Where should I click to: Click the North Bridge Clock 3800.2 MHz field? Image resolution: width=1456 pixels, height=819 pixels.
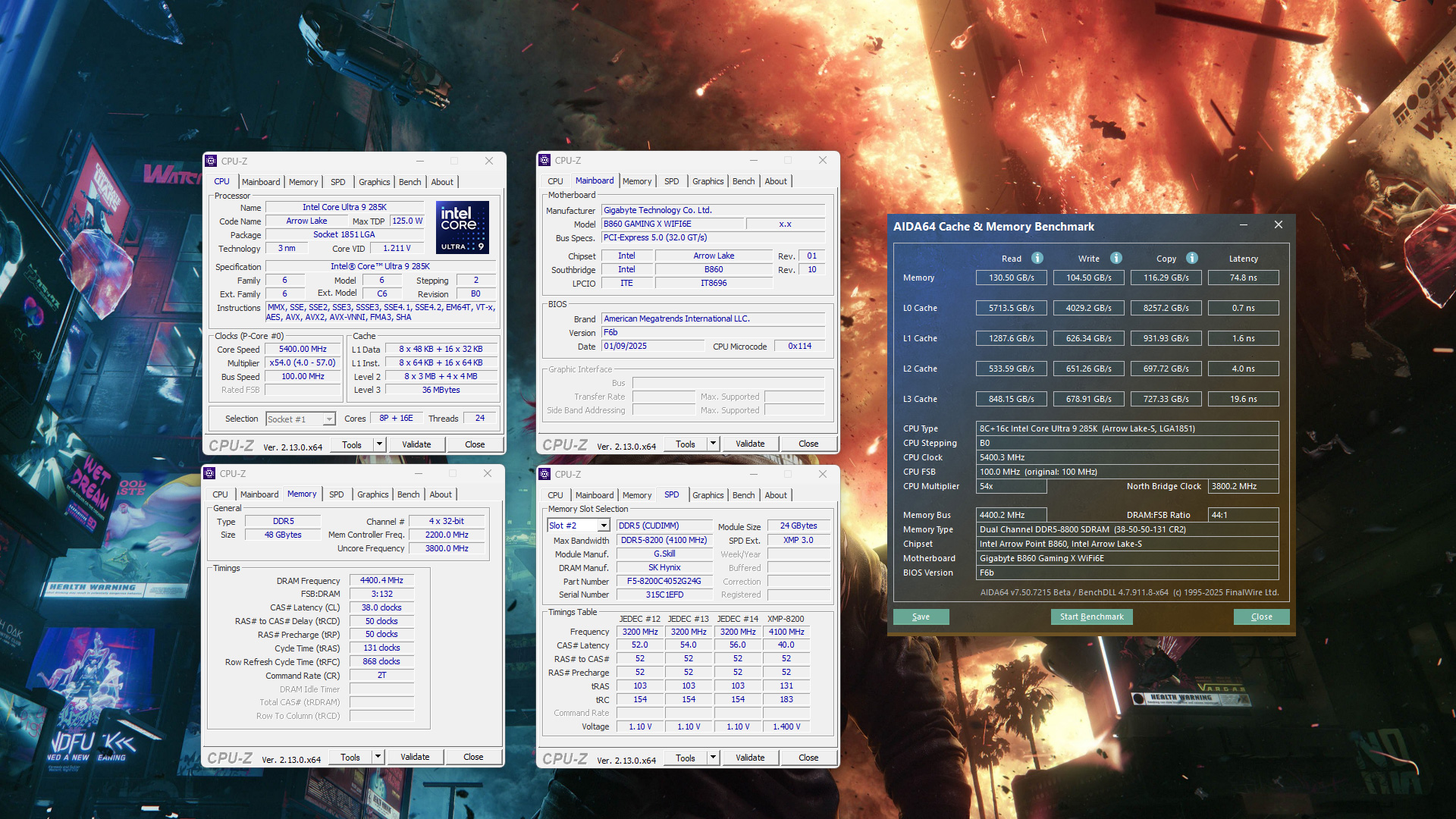click(x=1244, y=486)
